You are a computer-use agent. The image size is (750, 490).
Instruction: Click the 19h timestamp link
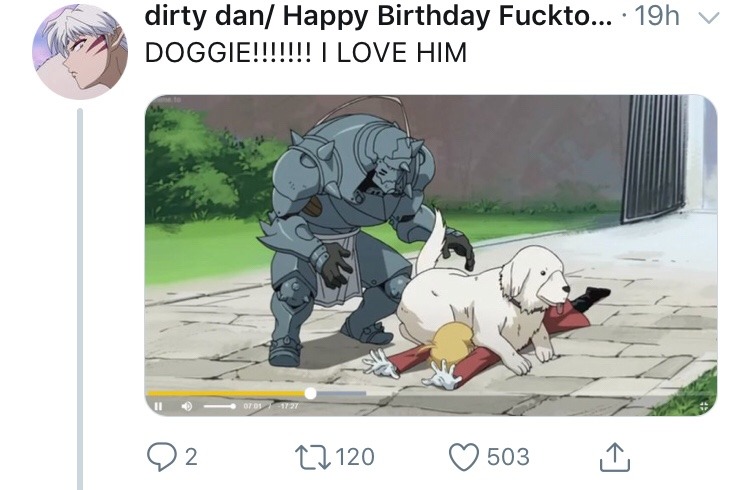(x=658, y=17)
